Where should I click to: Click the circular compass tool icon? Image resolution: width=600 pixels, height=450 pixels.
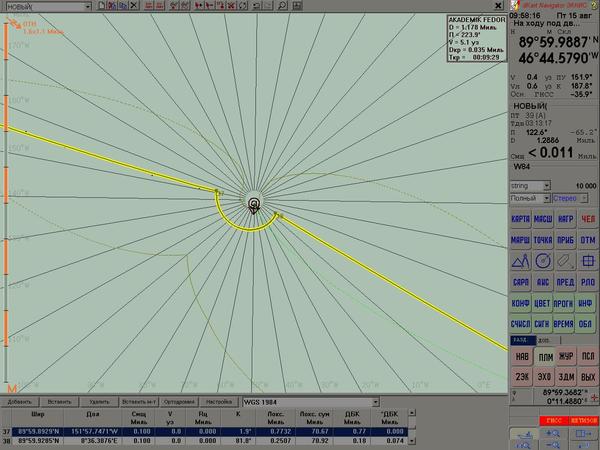[x=542, y=260]
